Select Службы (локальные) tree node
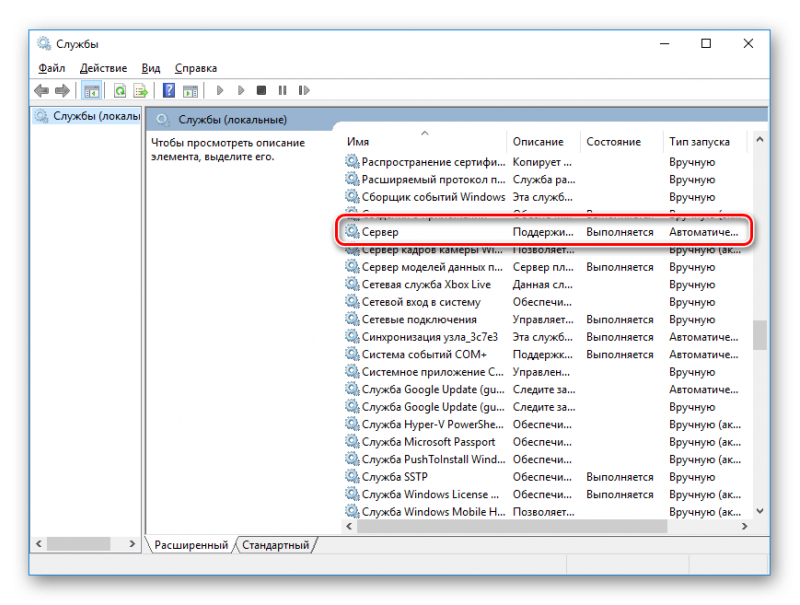 pos(88,116)
